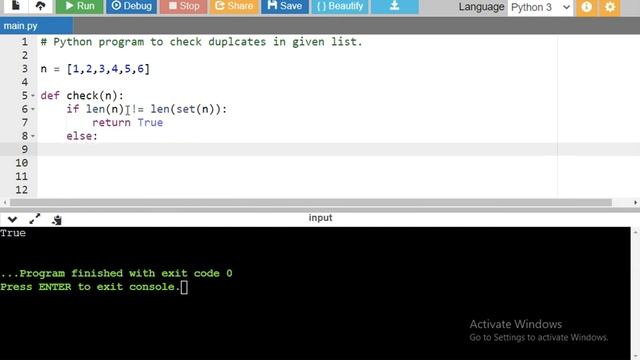The width and height of the screenshot is (640, 360).
Task: Download the code file
Action: coord(395,6)
